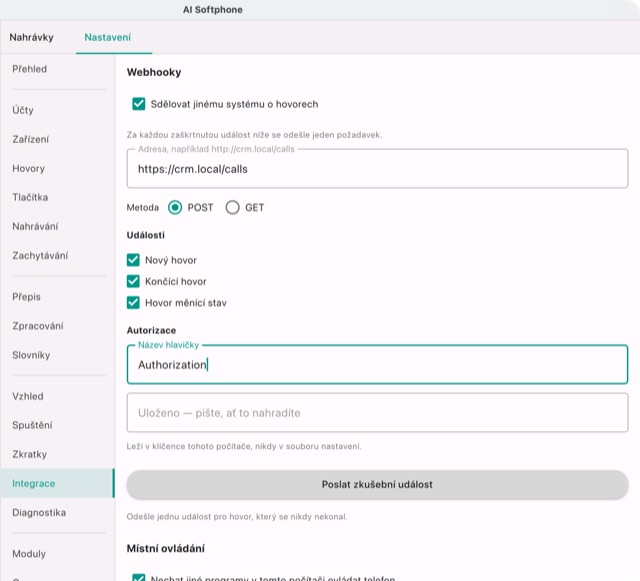Open Spuštění settings section
This screenshot has width=640, height=581.
tap(32, 425)
